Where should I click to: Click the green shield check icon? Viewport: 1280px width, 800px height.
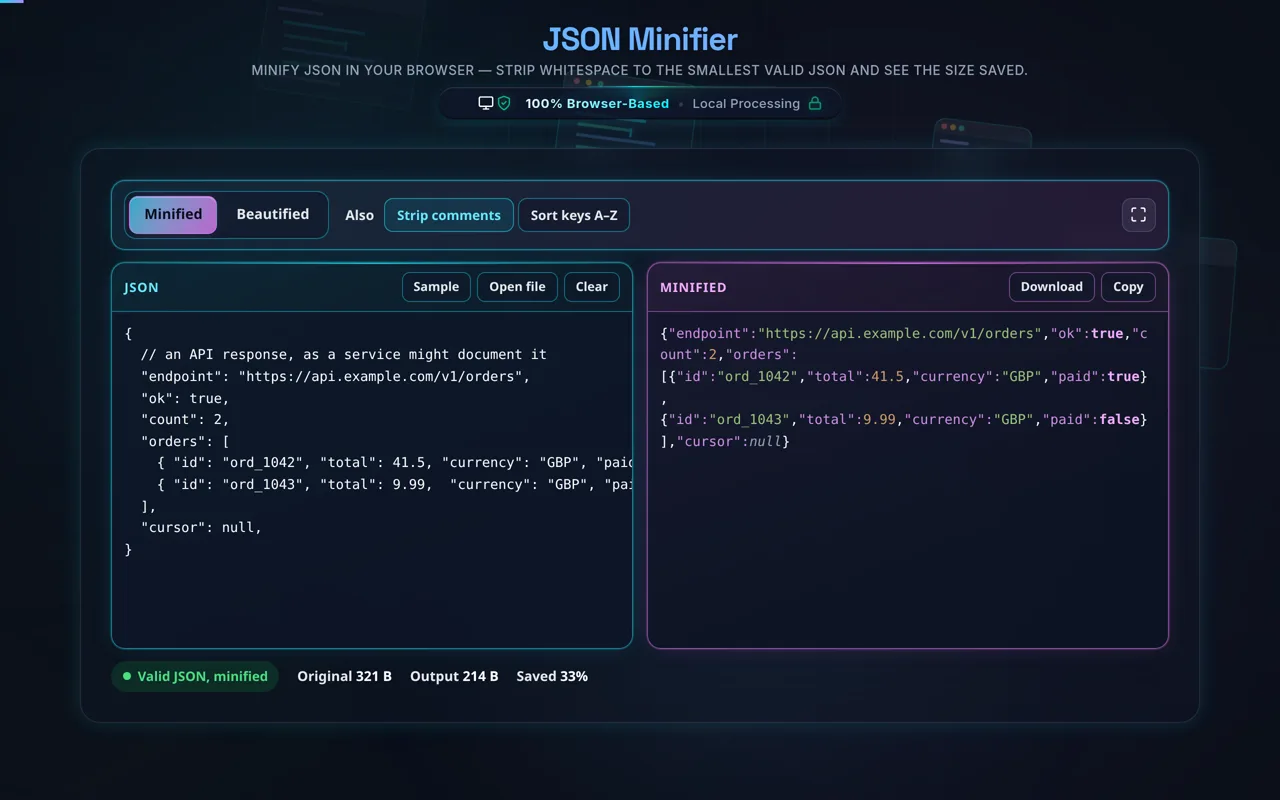tap(504, 103)
